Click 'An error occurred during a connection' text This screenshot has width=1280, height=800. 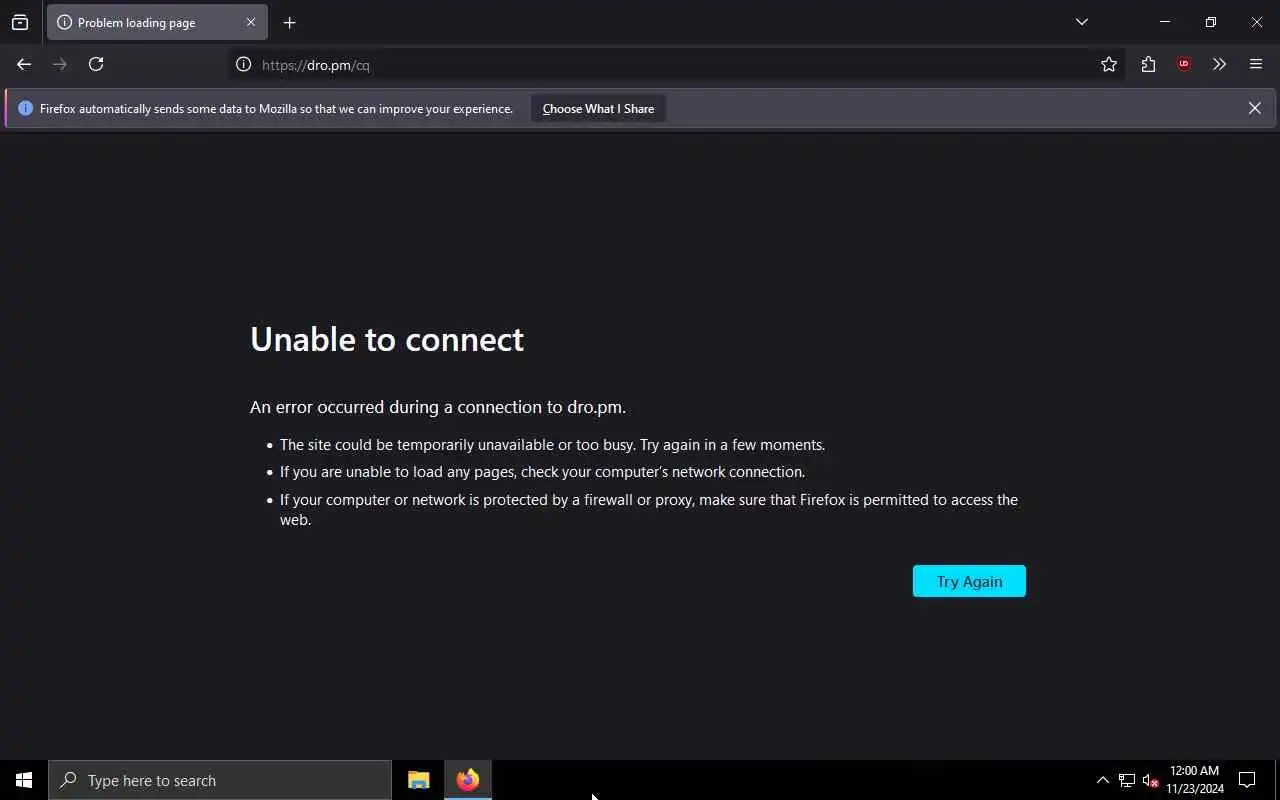(x=438, y=407)
